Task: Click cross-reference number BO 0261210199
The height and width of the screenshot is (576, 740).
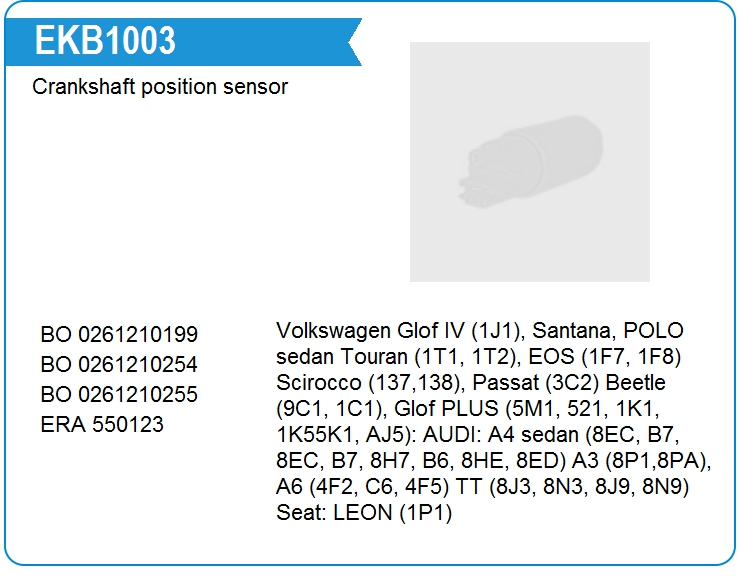Action: [119, 334]
